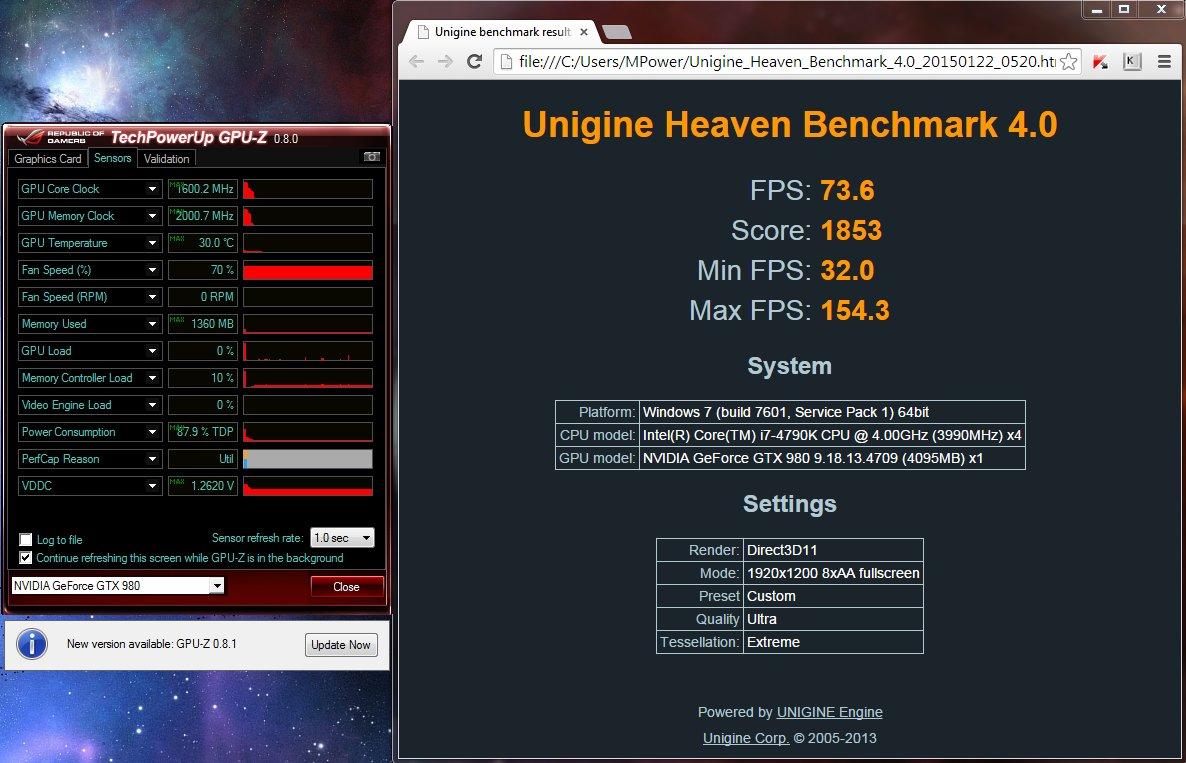This screenshot has height=763, width=1186.
Task: Open the Fan Speed (%) sensor dropdown
Action: pyautogui.click(x=152, y=270)
